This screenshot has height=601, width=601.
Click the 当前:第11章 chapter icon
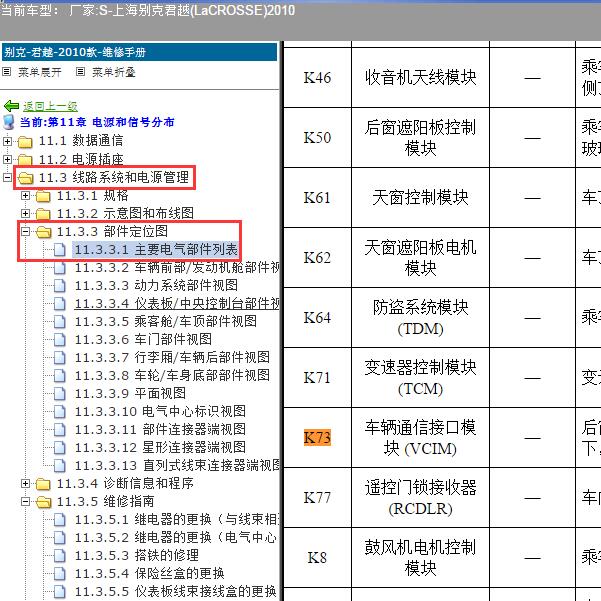(8, 122)
